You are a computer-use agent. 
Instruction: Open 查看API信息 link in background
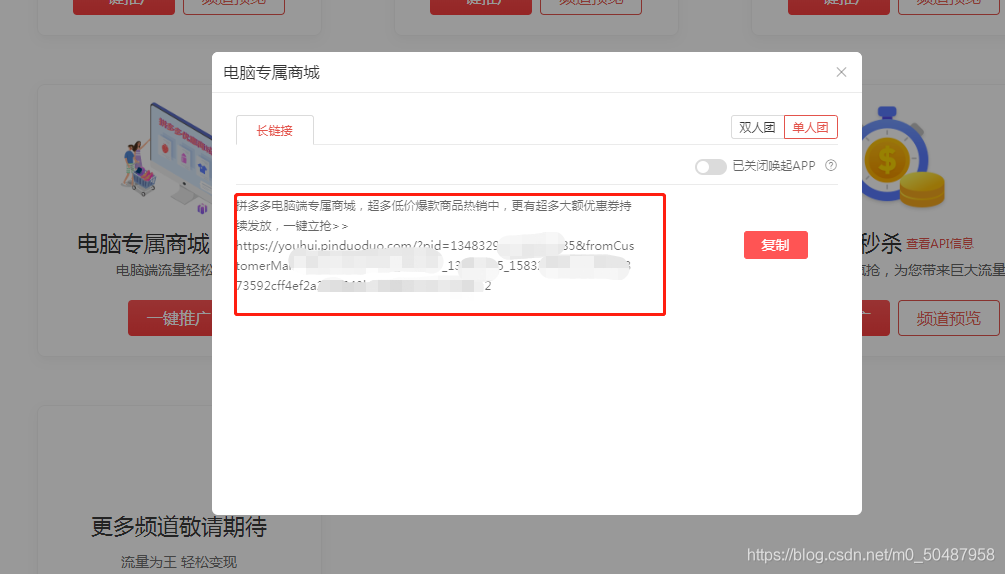click(940, 243)
